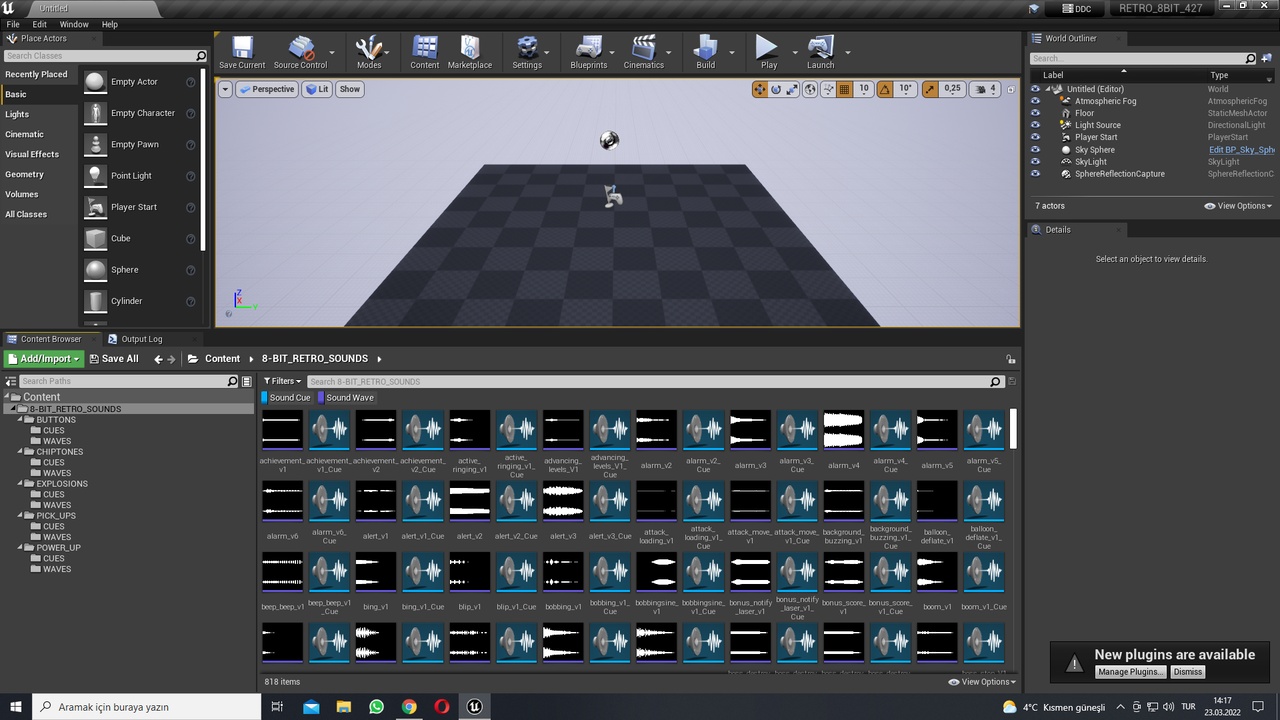Open Unreal Engine from the Windows taskbar
The height and width of the screenshot is (720, 1280).
coord(474,707)
